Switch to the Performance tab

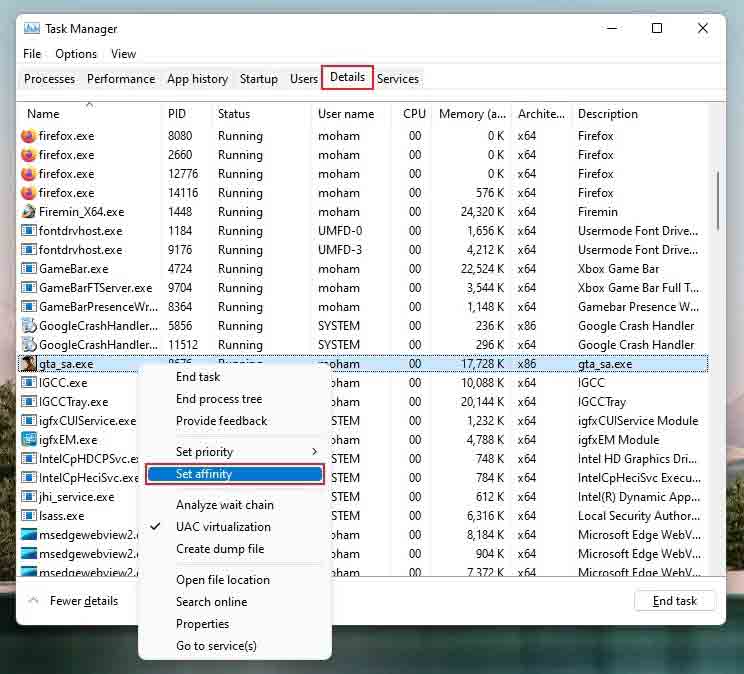[x=121, y=79]
